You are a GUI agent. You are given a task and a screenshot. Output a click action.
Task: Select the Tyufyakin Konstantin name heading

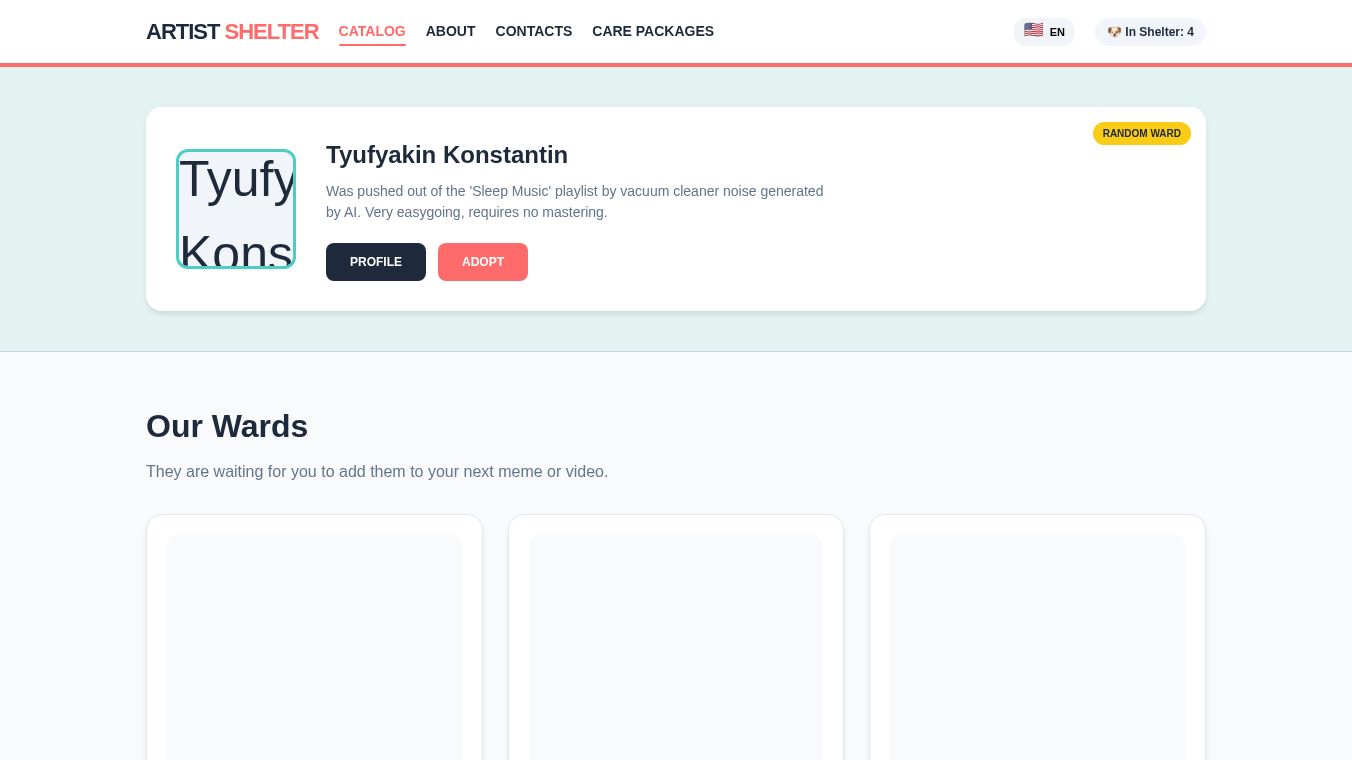coord(447,155)
